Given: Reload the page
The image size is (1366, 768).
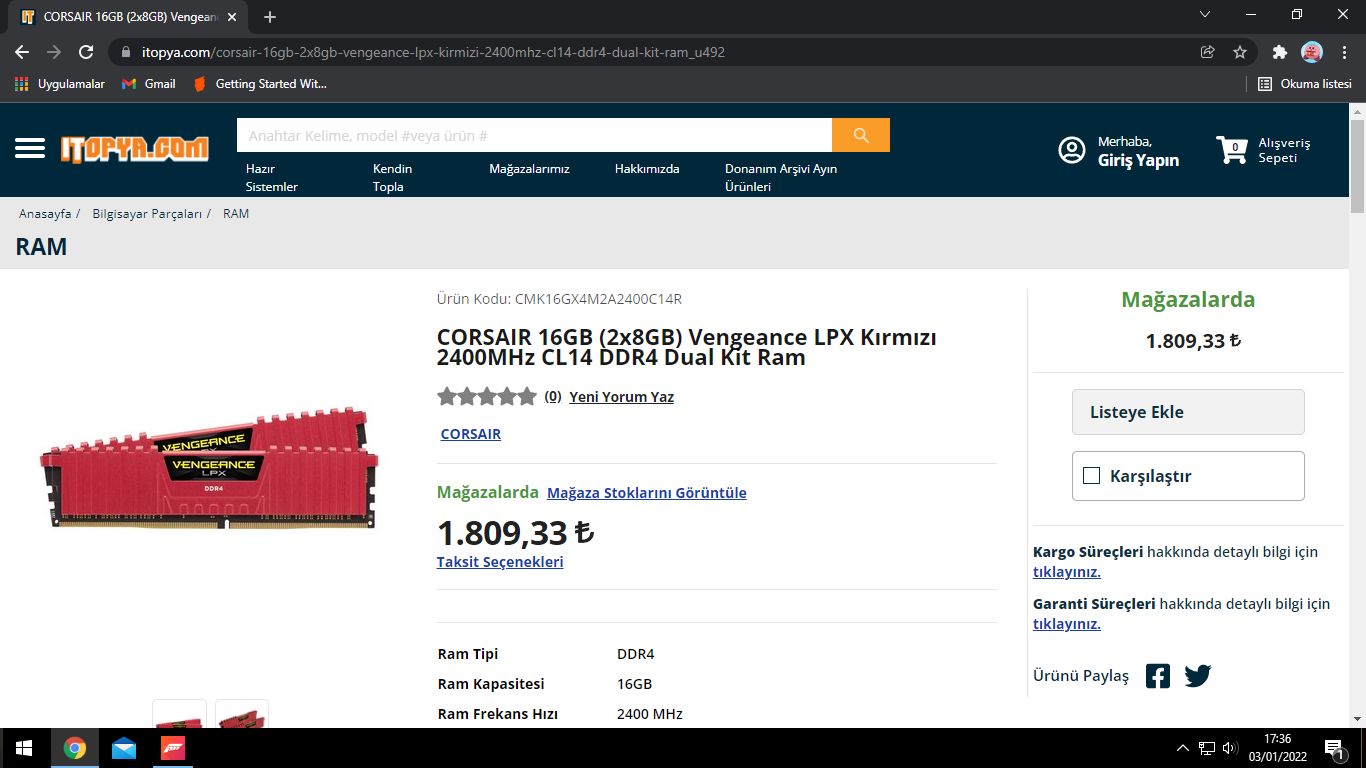Looking at the screenshot, I should click(86, 52).
